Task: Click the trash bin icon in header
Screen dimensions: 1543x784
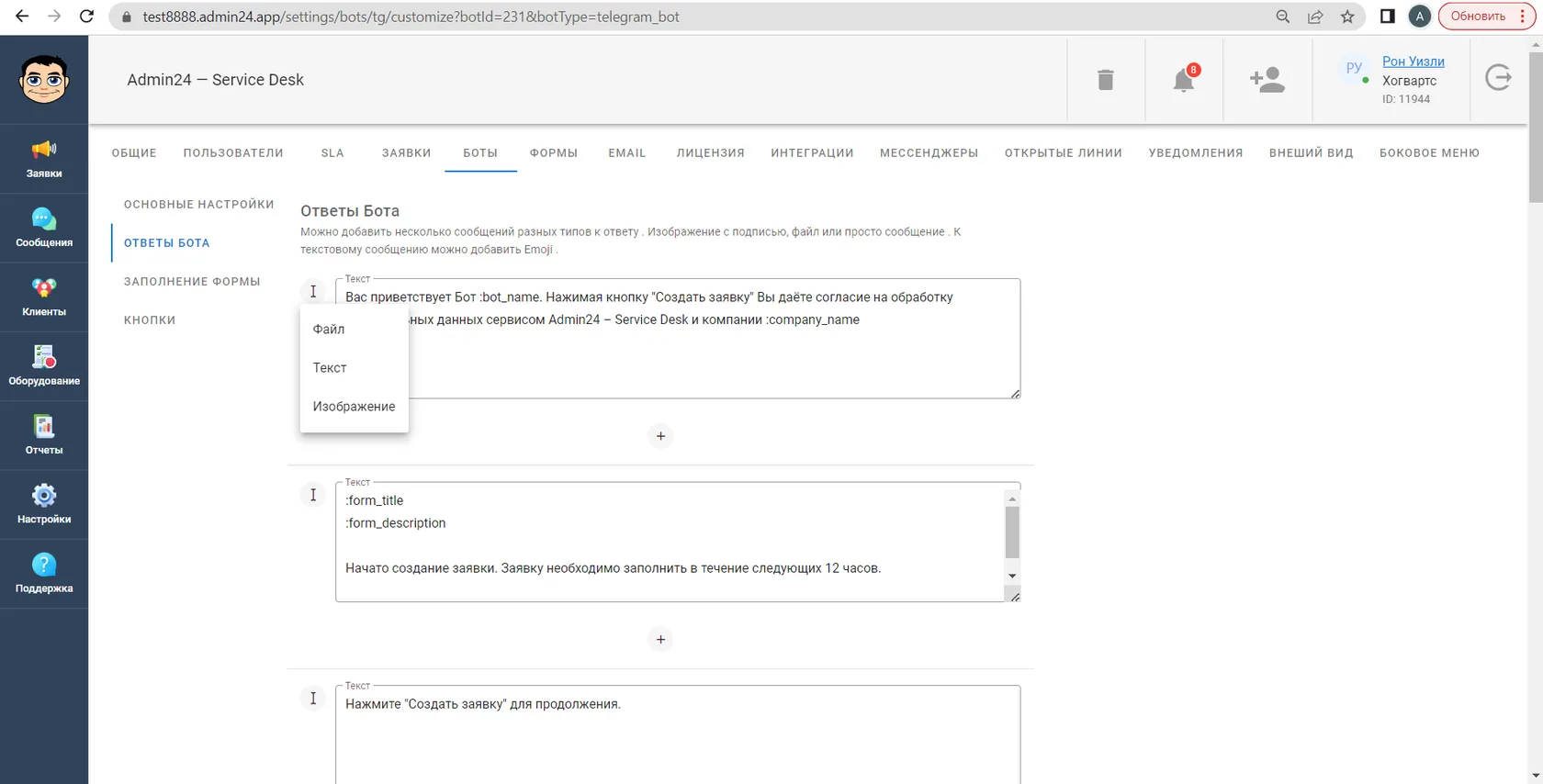Action: [x=1106, y=80]
